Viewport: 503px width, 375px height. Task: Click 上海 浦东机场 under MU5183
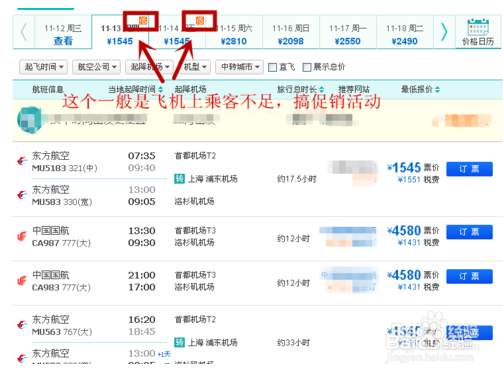click(213, 179)
